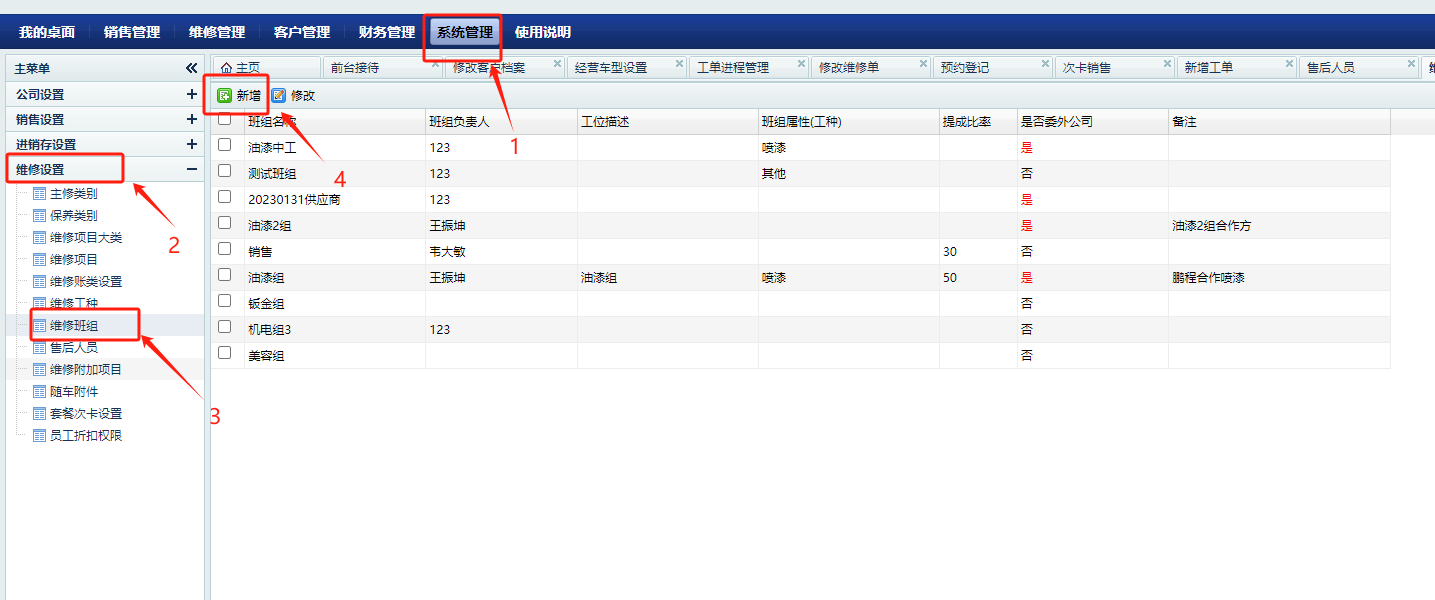
Task: Click the green 新增 add icon
Action: [x=225, y=96]
